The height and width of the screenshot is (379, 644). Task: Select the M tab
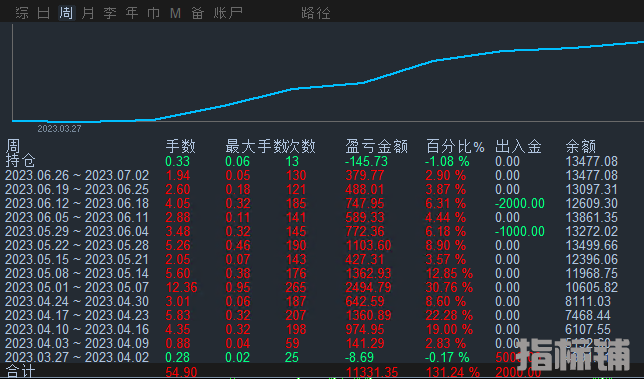click(x=175, y=13)
